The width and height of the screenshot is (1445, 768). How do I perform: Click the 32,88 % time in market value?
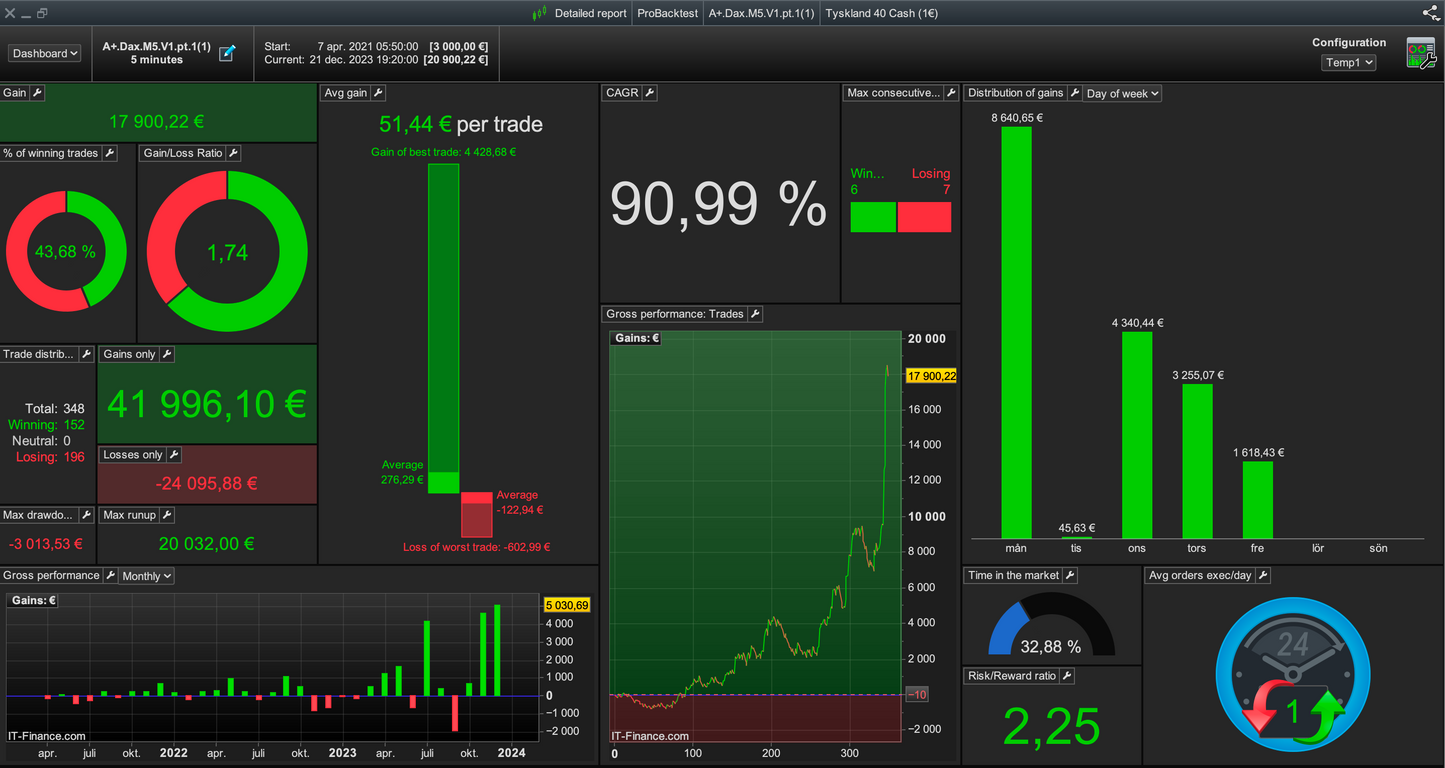click(x=1051, y=647)
